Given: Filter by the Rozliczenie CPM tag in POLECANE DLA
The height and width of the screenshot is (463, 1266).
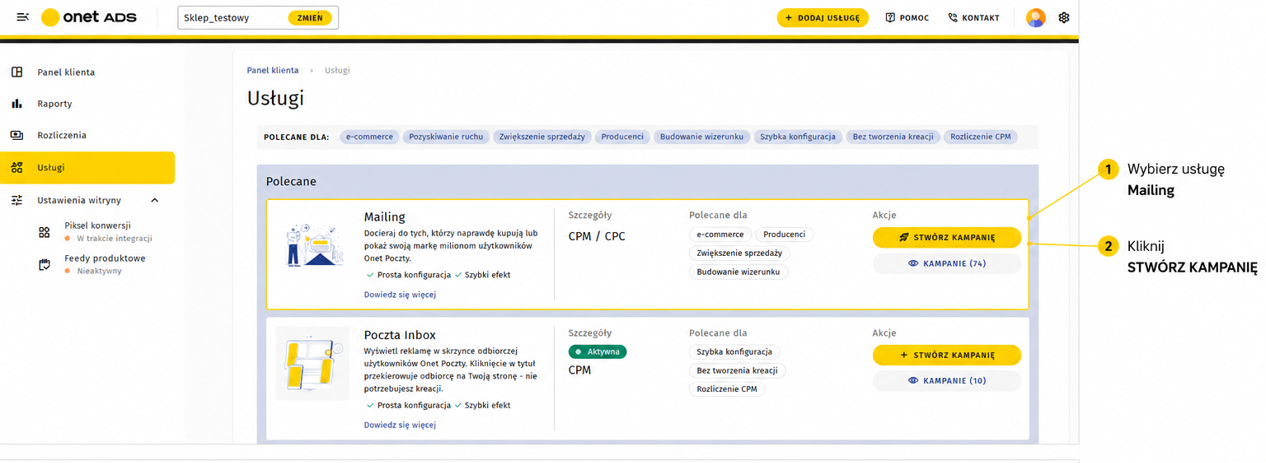Looking at the screenshot, I should [980, 137].
